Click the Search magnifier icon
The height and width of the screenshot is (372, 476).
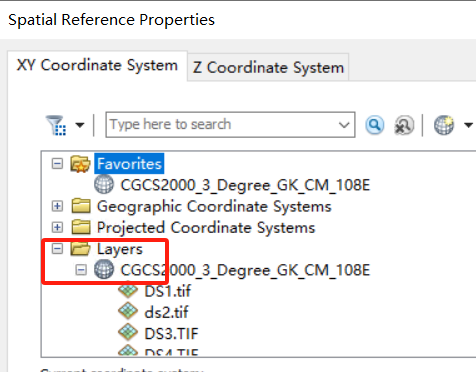375,125
